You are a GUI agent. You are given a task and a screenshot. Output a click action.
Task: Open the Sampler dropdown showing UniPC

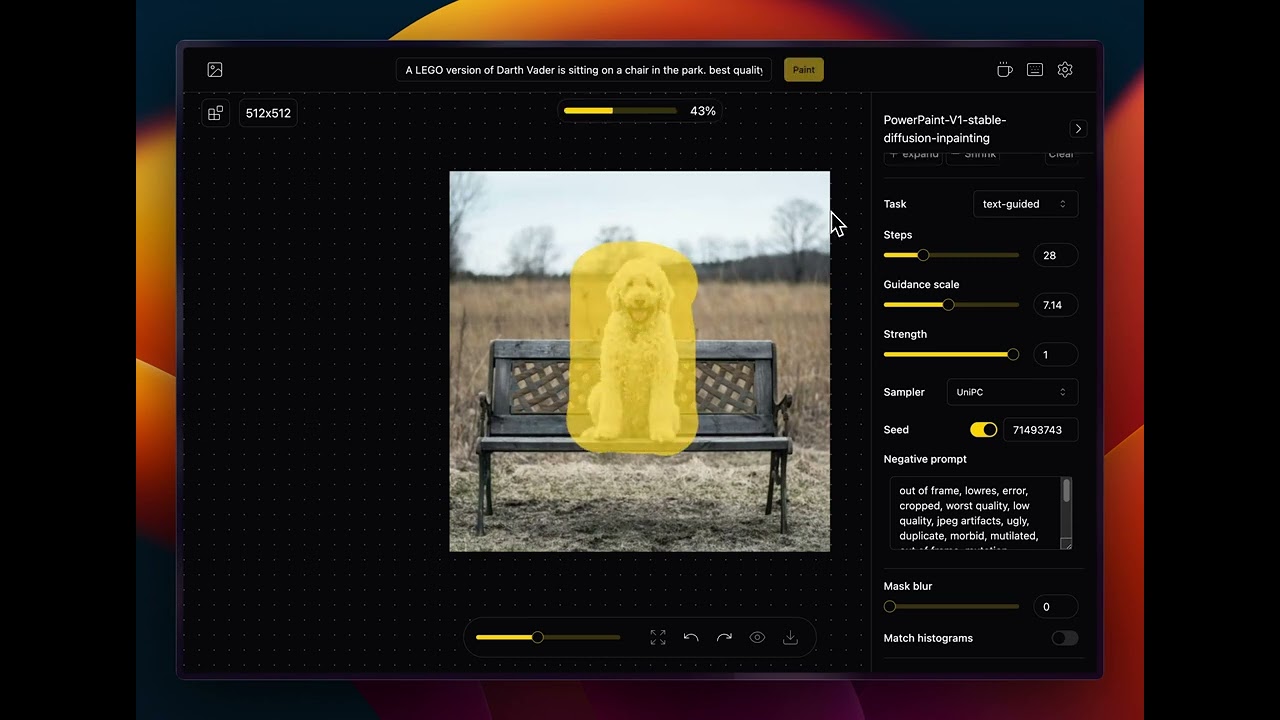[1012, 392]
